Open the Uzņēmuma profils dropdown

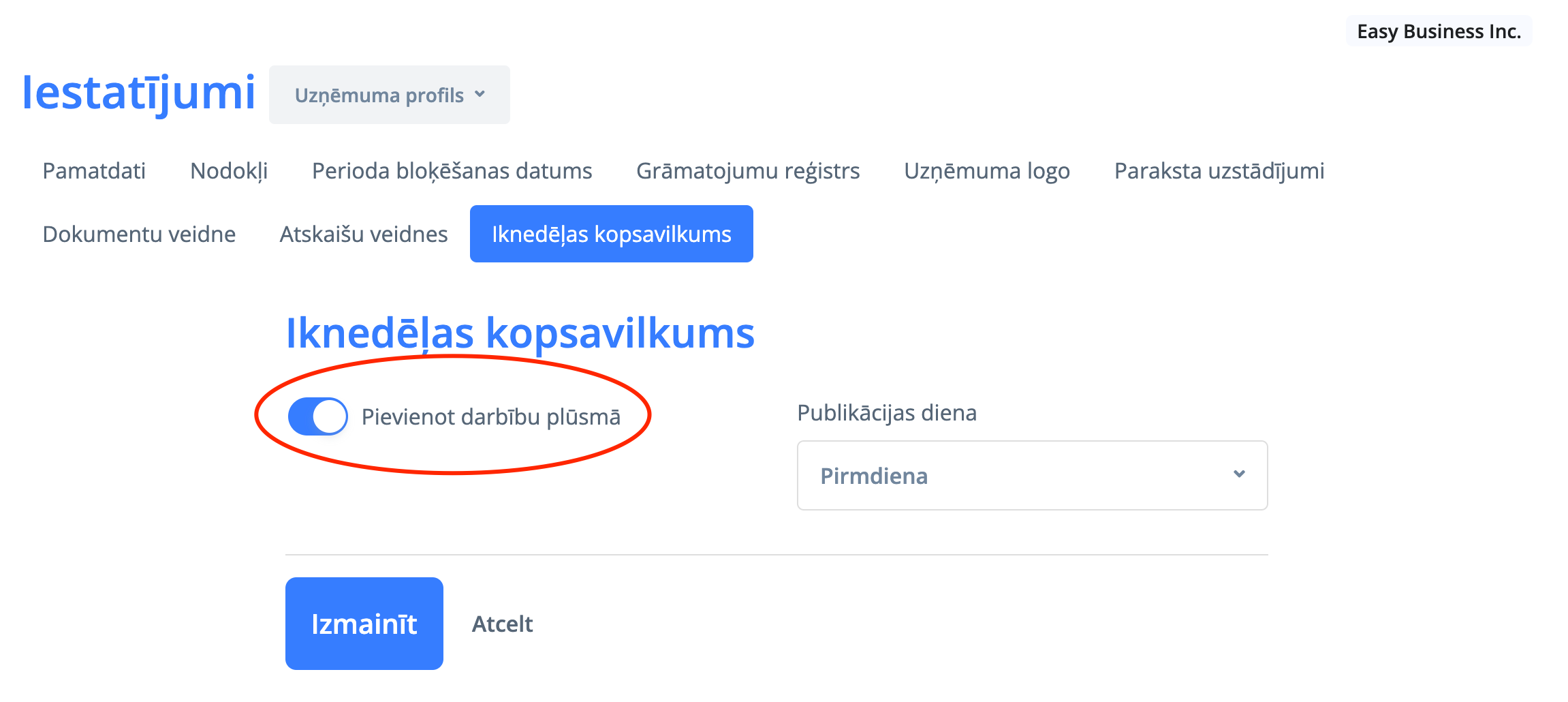[389, 95]
